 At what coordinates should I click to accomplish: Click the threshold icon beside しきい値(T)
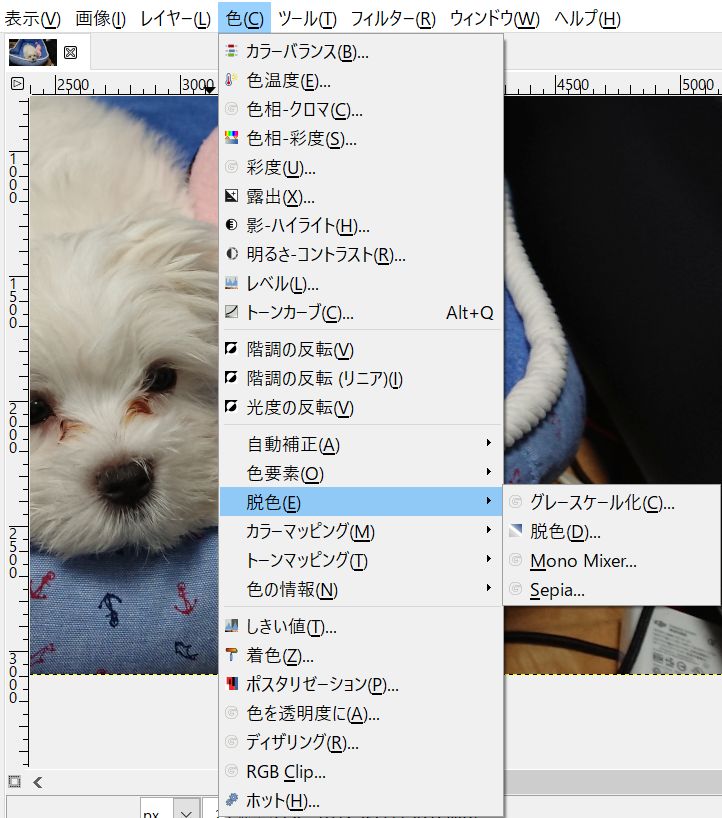231,625
